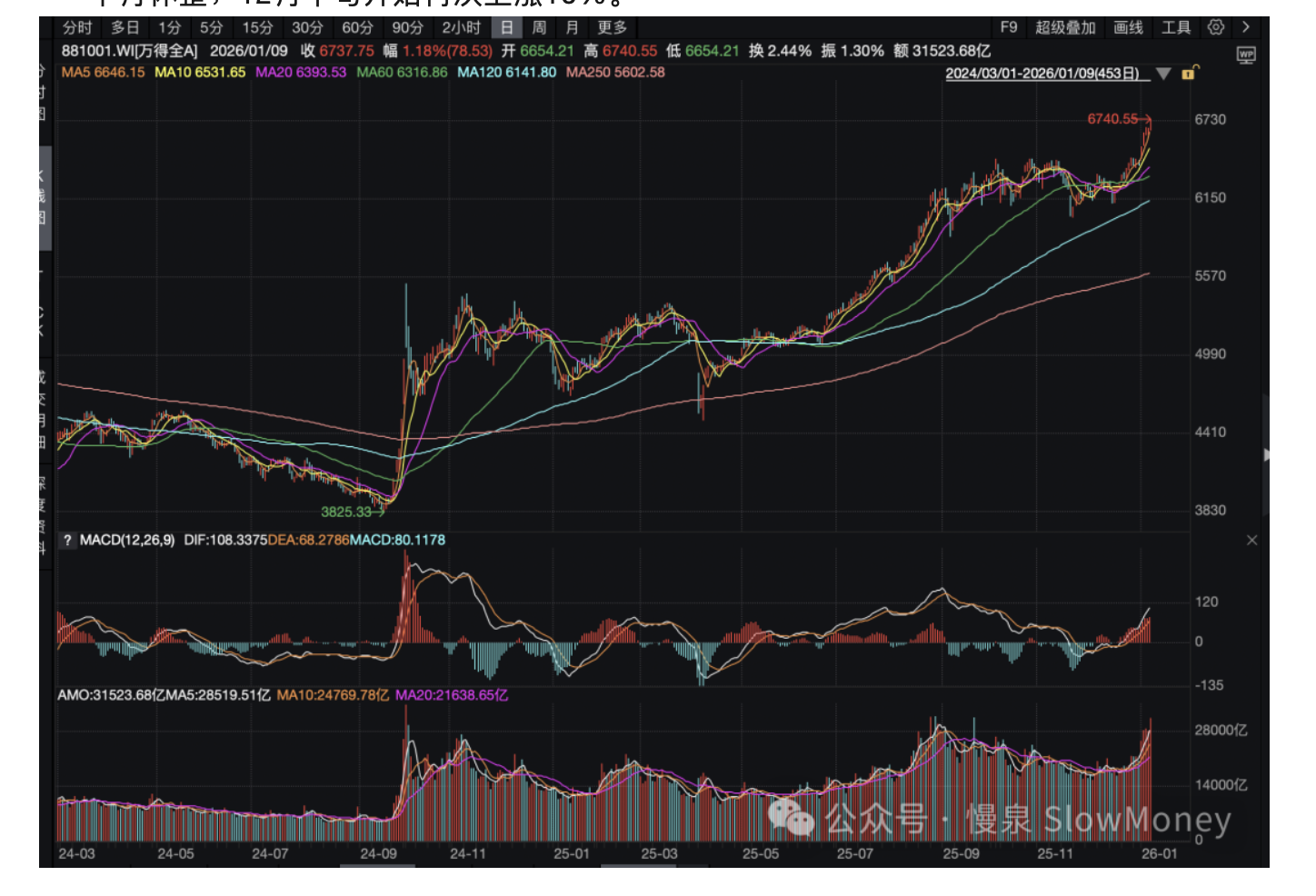Select the 90分 interval tab
The width and height of the screenshot is (1316, 896).
(x=407, y=27)
